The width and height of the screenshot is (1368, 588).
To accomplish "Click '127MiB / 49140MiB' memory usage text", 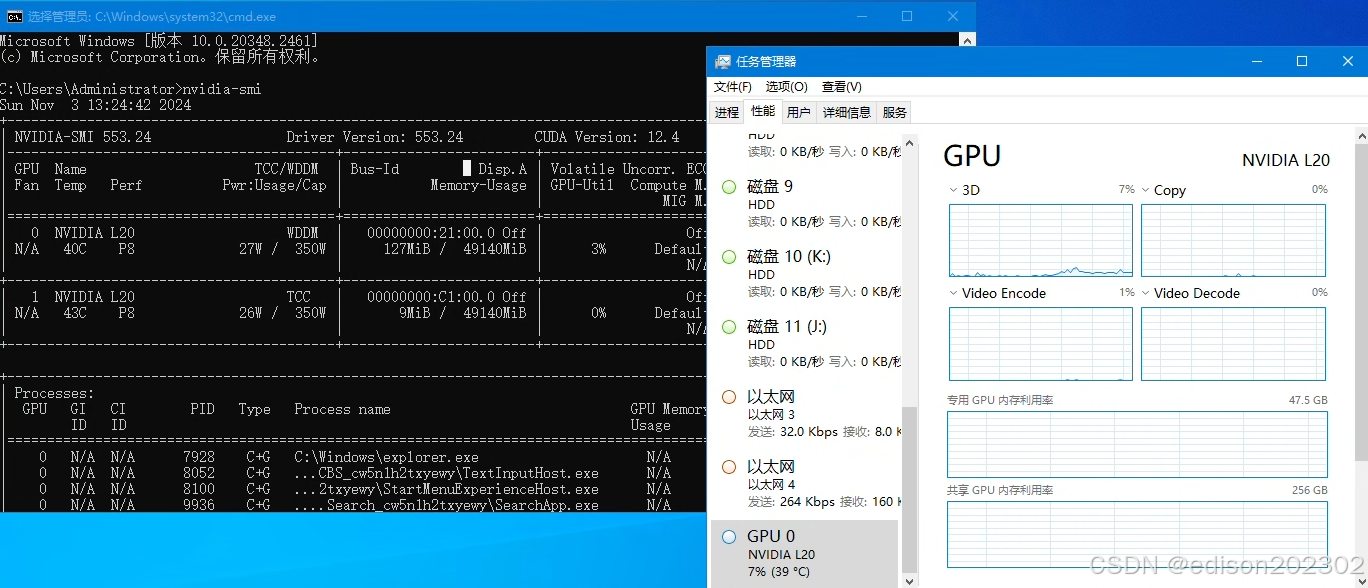I will click(x=455, y=249).
